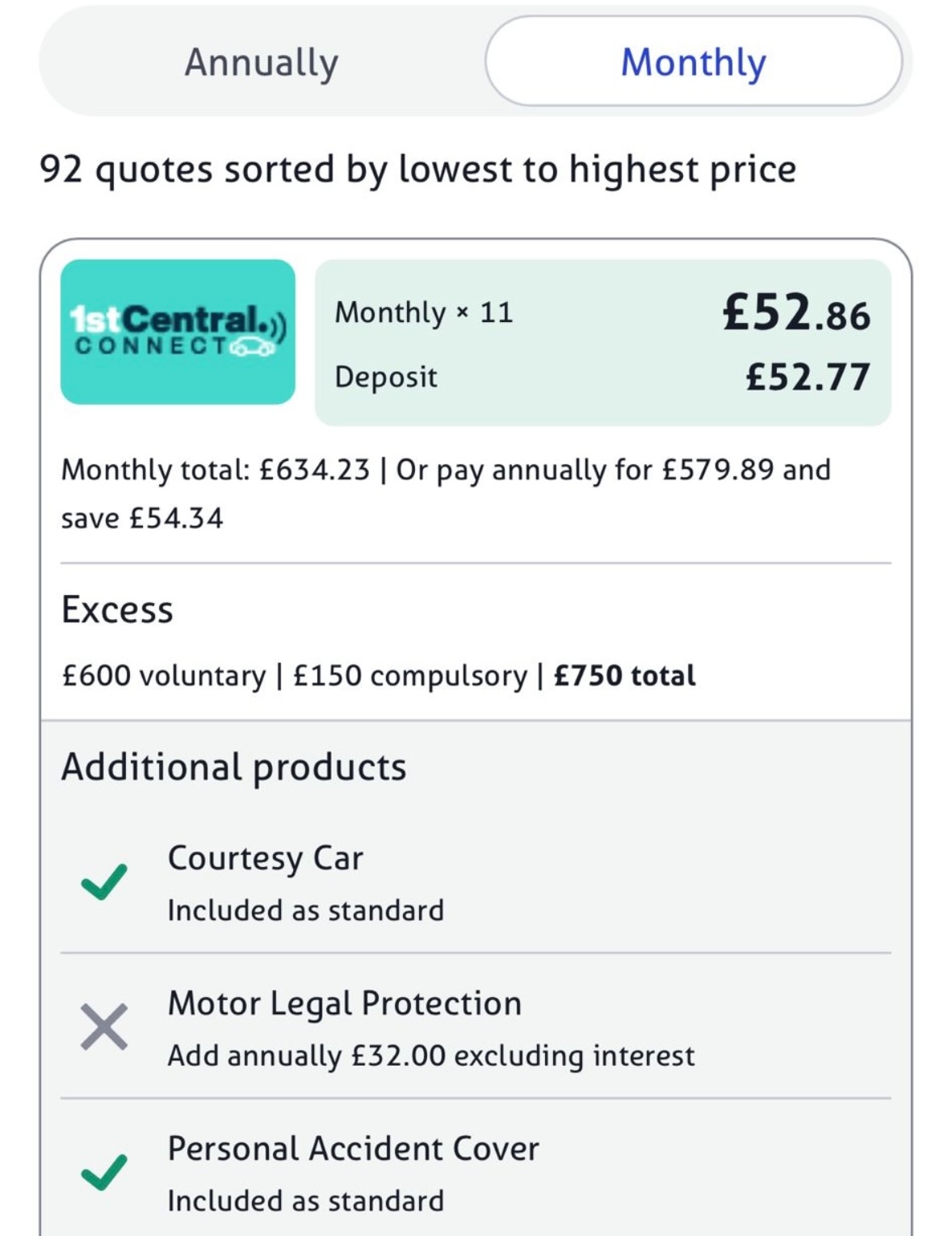This screenshot has width=952, height=1236.
Task: Click the Additional products heading
Action: pyautogui.click(x=234, y=767)
